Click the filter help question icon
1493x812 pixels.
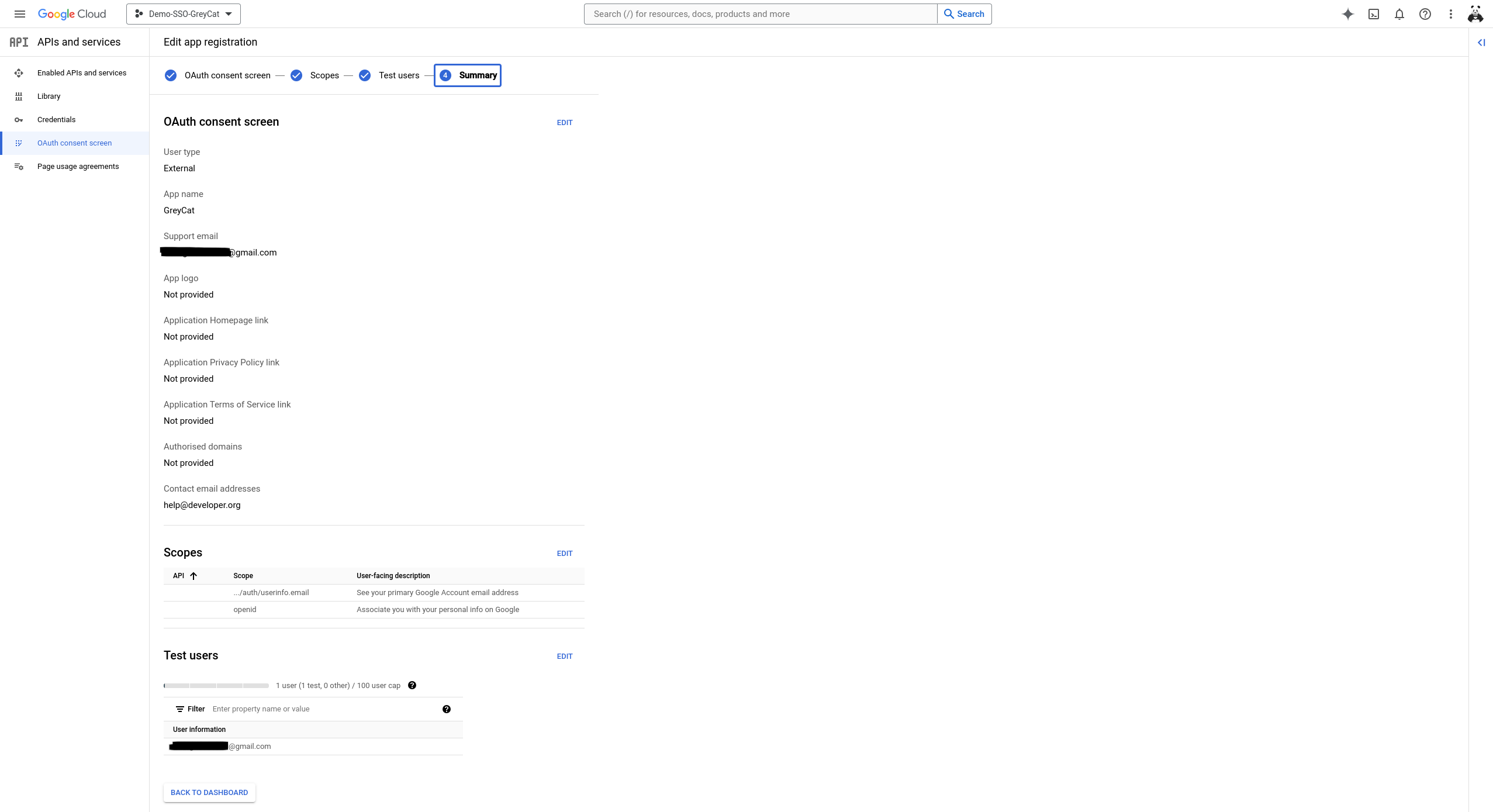pyautogui.click(x=447, y=709)
